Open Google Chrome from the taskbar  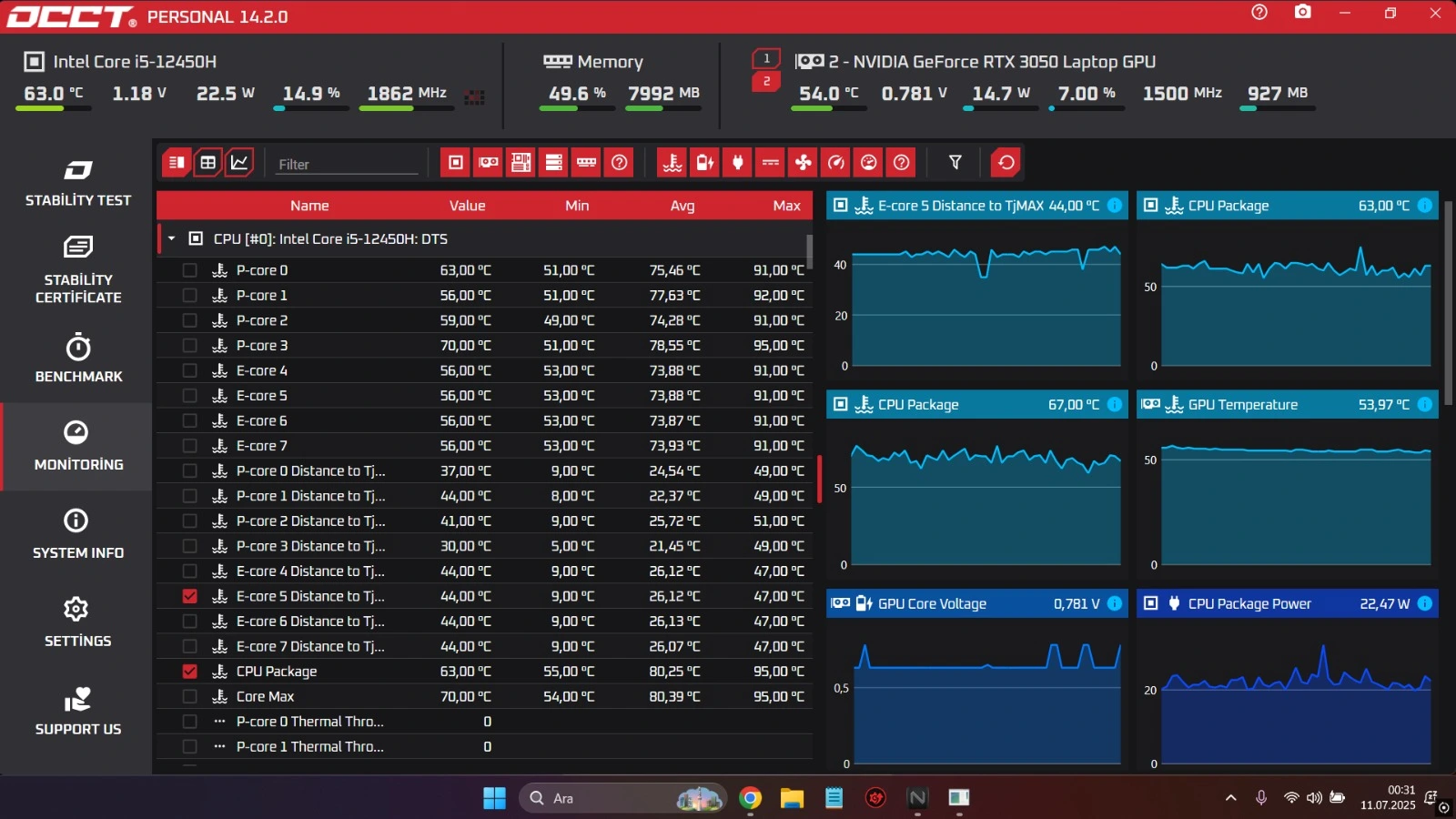[x=750, y=798]
